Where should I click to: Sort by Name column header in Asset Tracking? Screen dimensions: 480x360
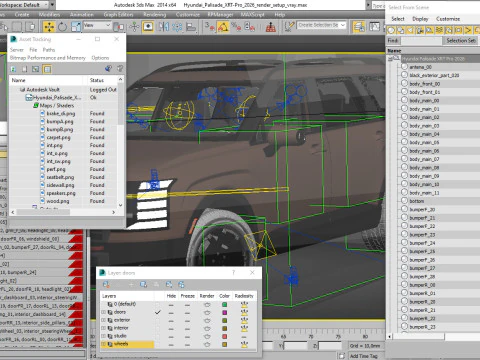click(46, 80)
